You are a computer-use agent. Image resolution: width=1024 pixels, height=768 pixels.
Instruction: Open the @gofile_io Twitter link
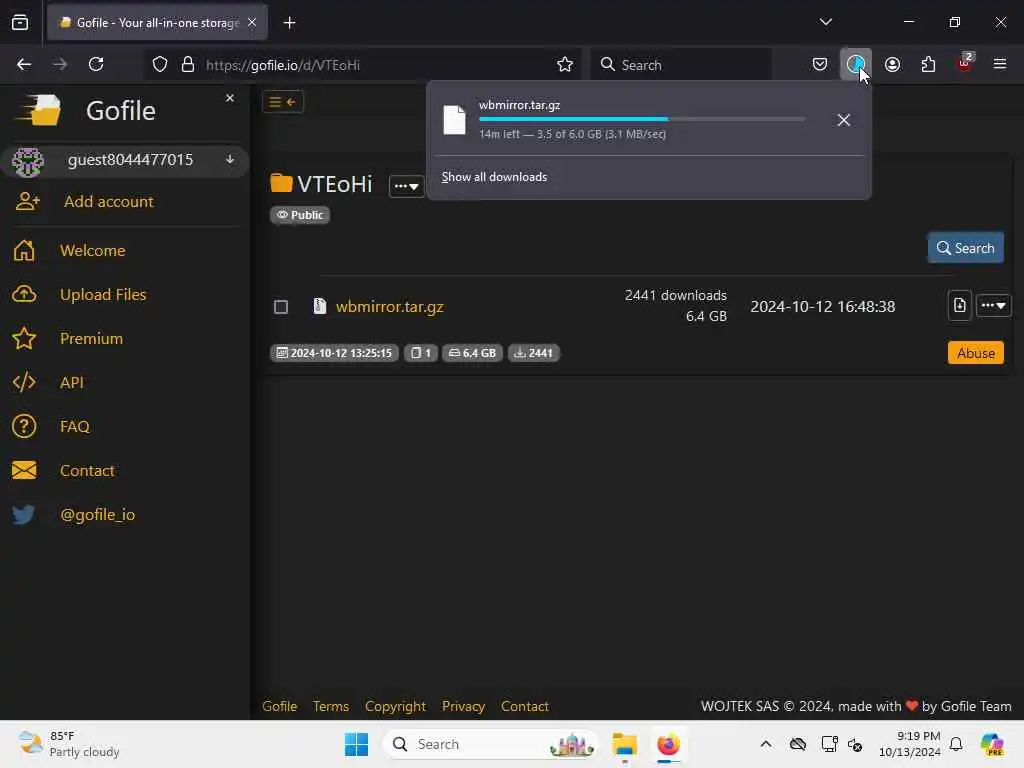coord(97,515)
